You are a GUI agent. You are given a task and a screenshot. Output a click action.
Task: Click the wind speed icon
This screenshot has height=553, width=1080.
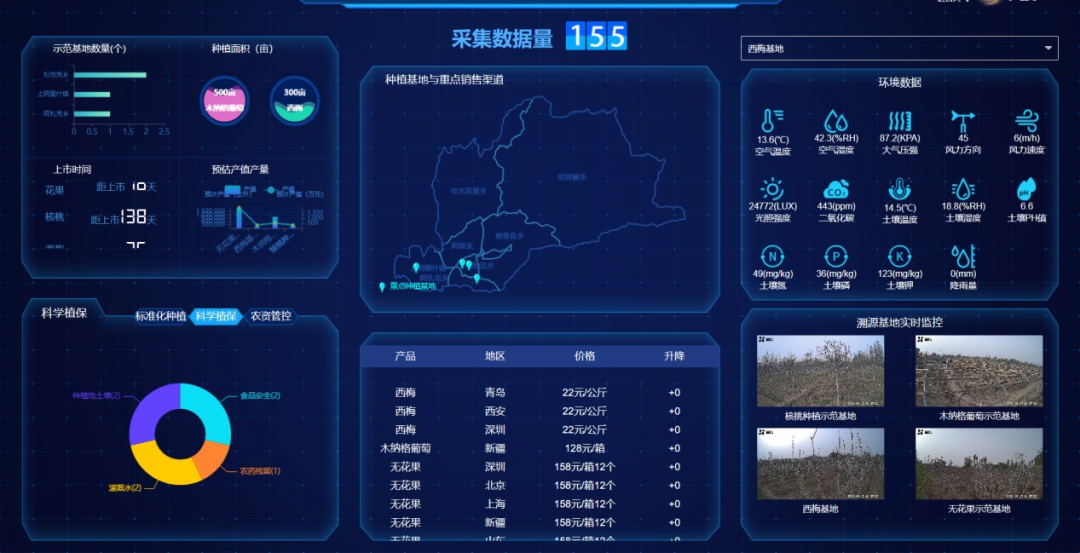(x=1026, y=121)
